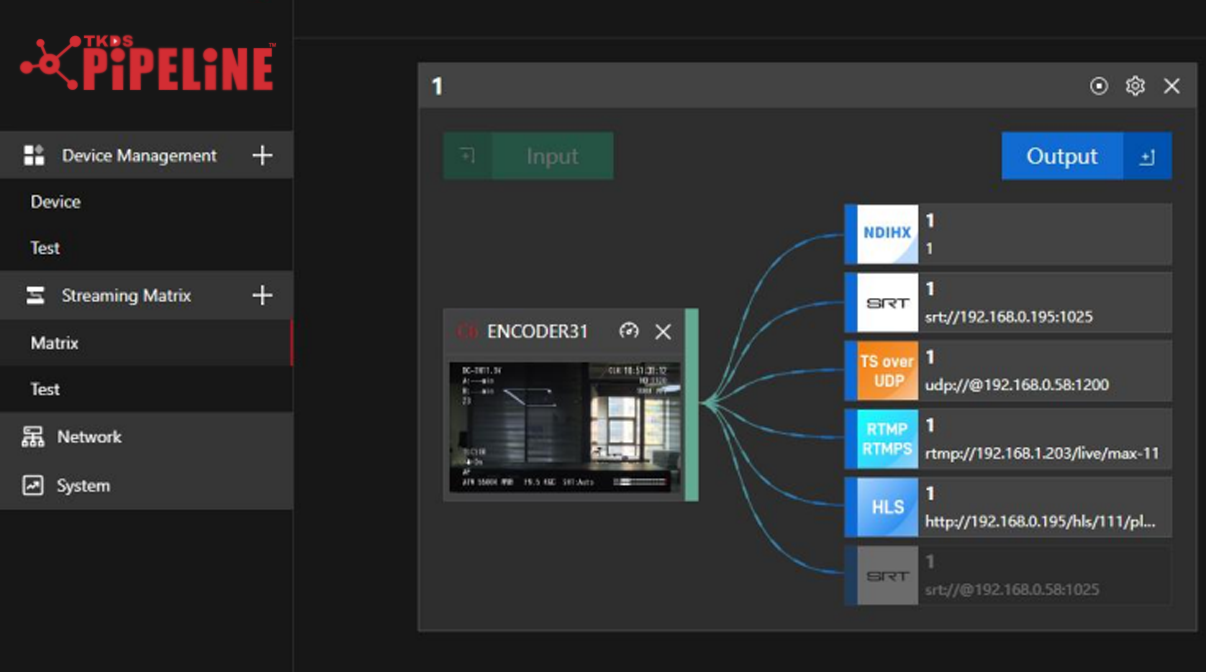Open the matrix settings gear icon
This screenshot has height=672, width=1206.
1135,86
